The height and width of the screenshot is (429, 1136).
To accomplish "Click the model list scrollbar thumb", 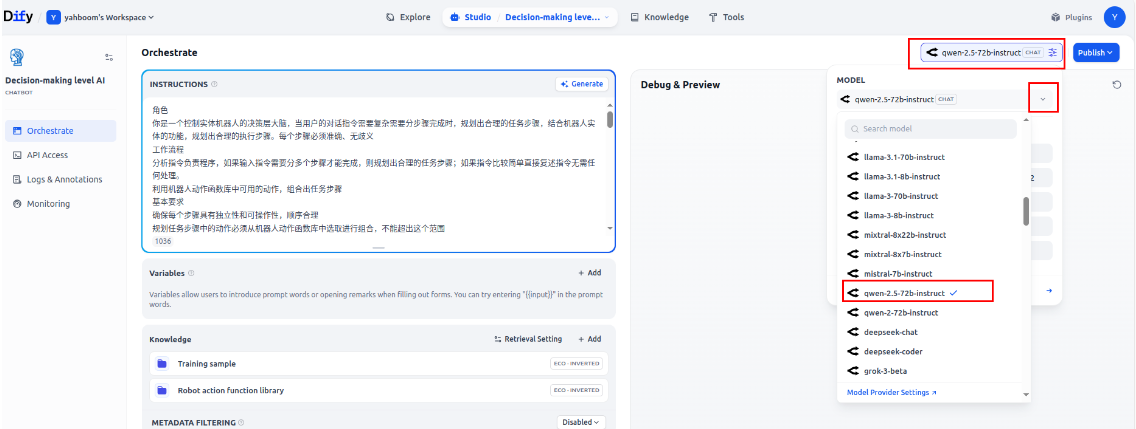I will click(x=1026, y=211).
